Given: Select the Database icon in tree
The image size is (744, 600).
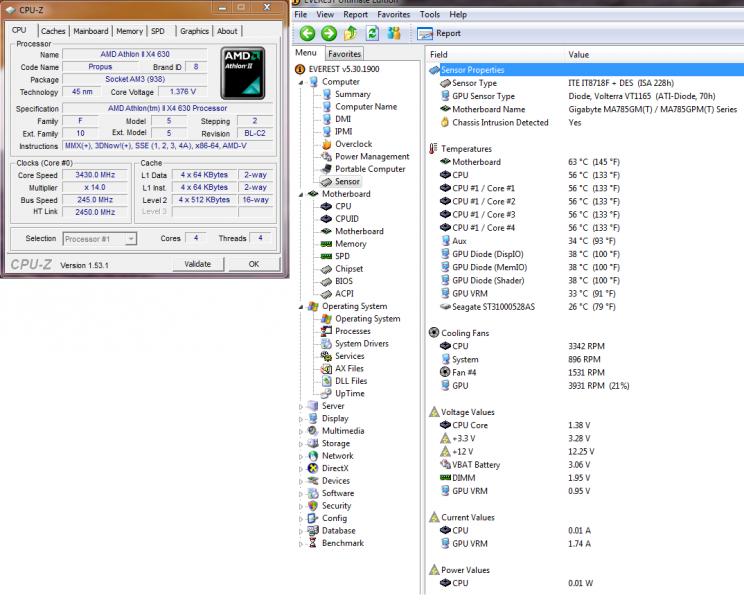Looking at the screenshot, I should [313, 531].
